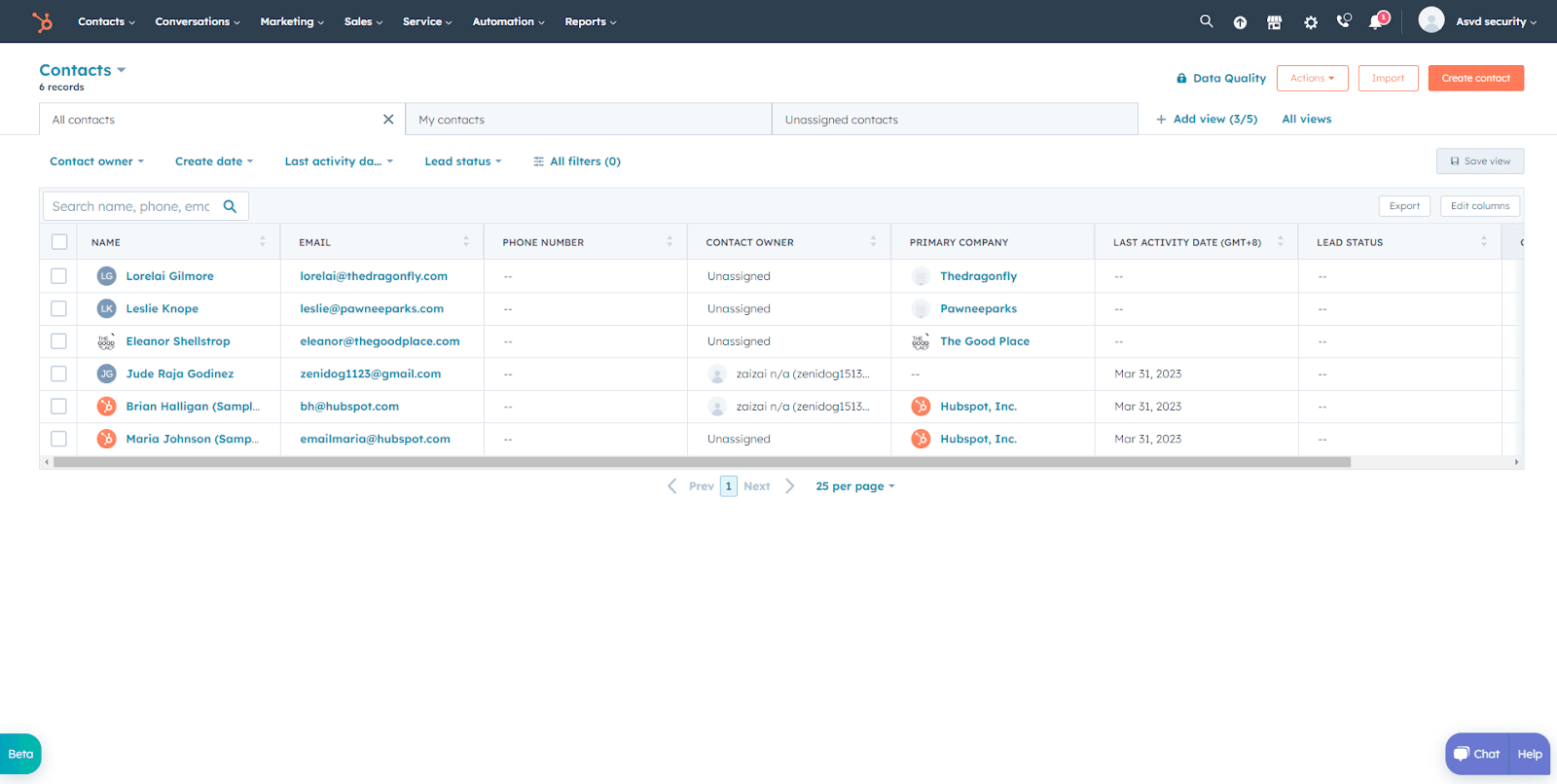Focus the contacts search field
Image resolution: width=1557 pixels, height=784 pixels.
[145, 206]
